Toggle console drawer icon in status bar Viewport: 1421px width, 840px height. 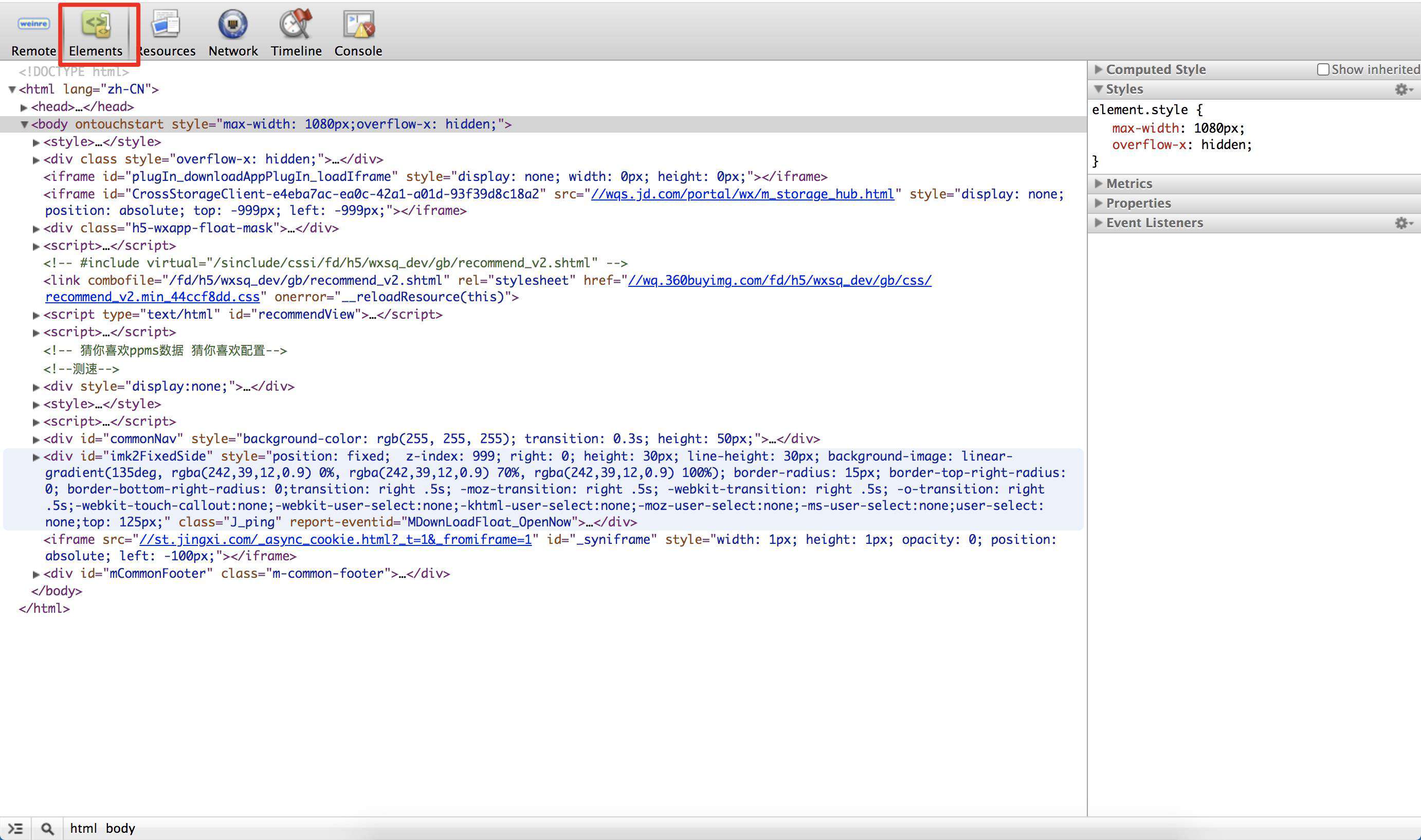15,829
